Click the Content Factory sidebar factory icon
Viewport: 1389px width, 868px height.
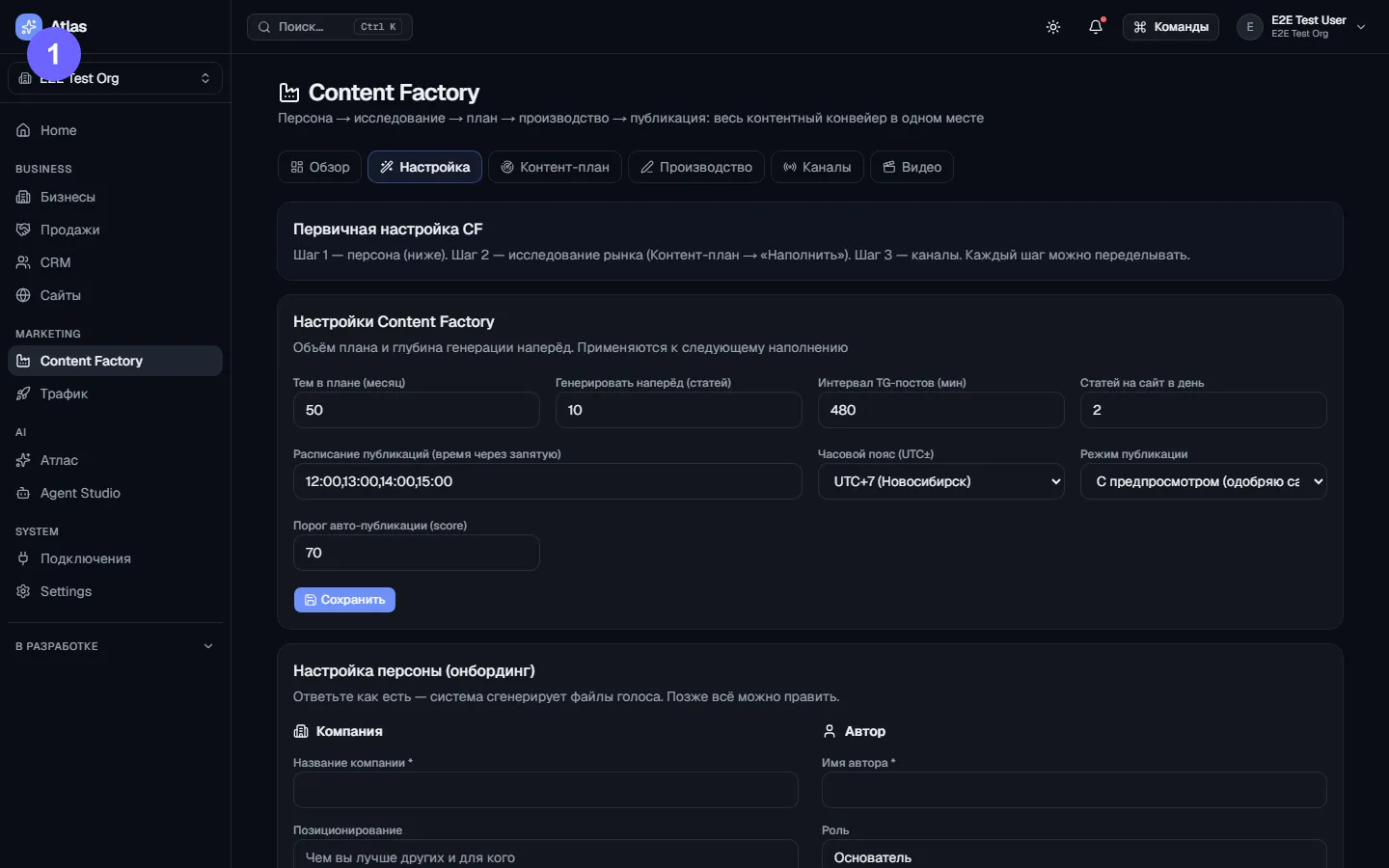point(23,361)
